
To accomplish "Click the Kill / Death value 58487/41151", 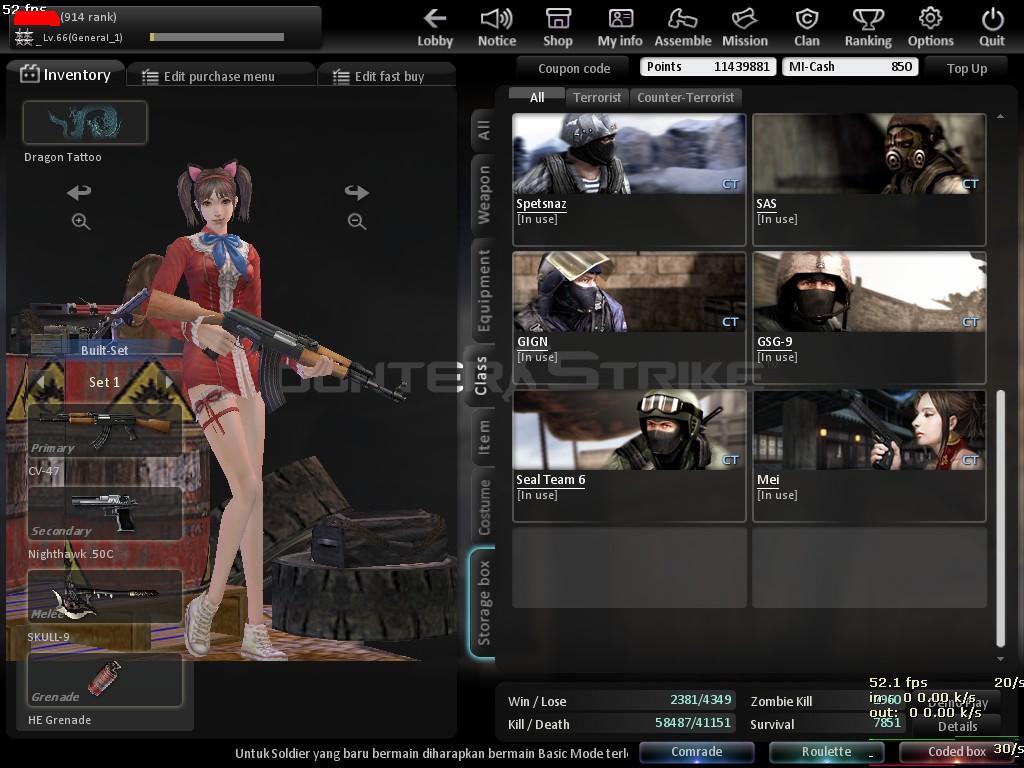I will point(693,723).
